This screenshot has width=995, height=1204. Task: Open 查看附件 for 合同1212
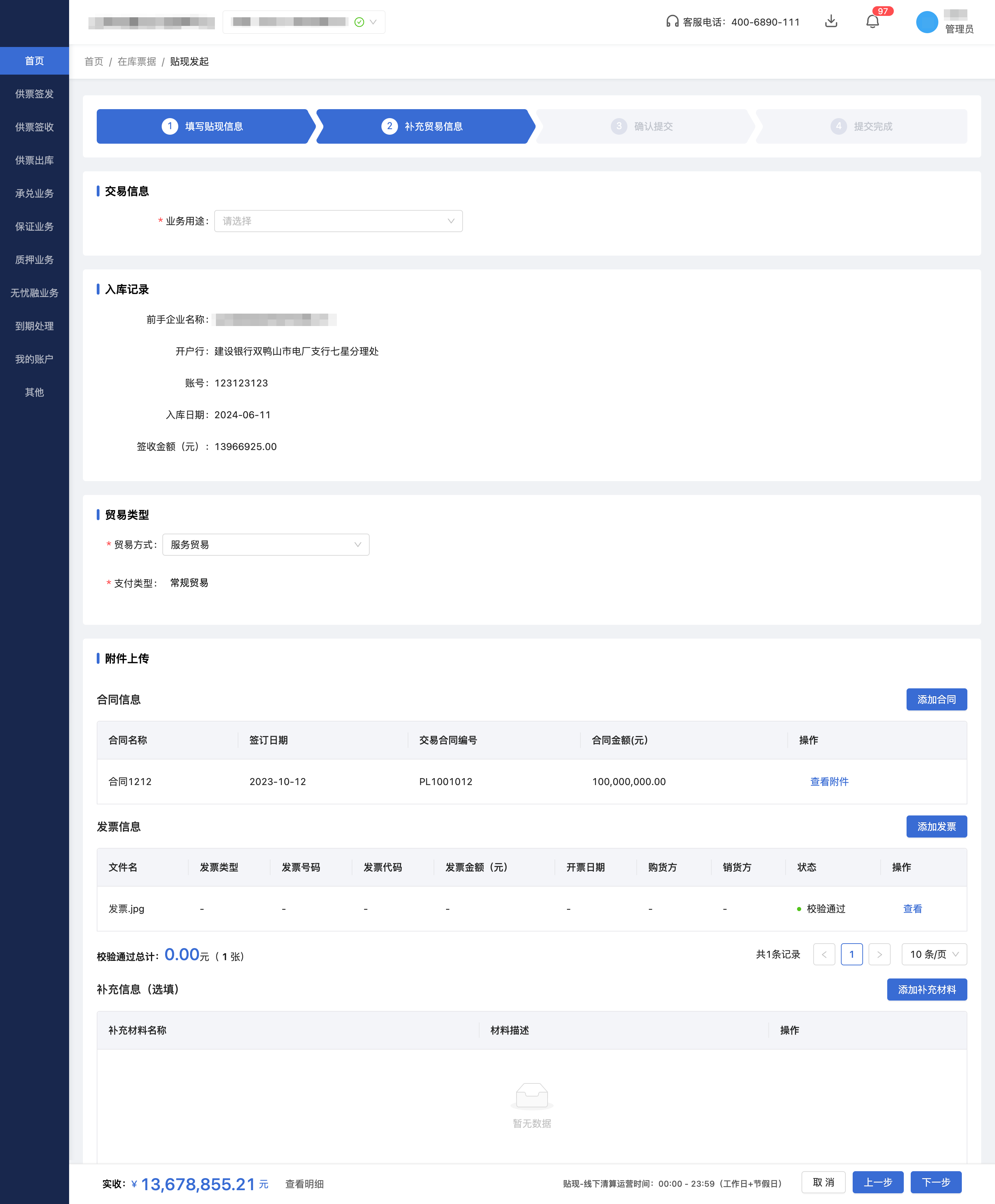tap(830, 782)
